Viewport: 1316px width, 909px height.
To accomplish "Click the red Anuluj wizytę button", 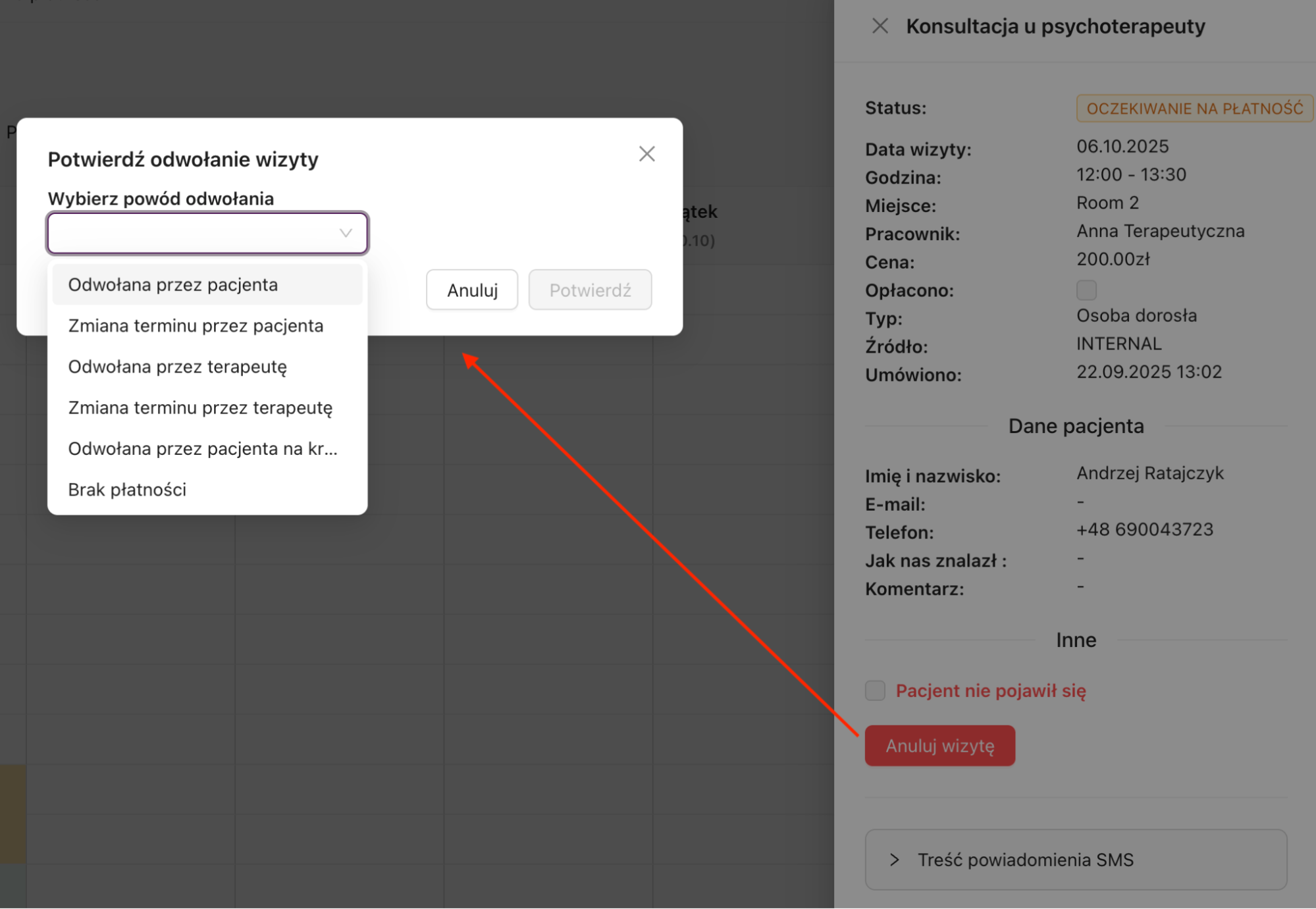I will point(939,746).
